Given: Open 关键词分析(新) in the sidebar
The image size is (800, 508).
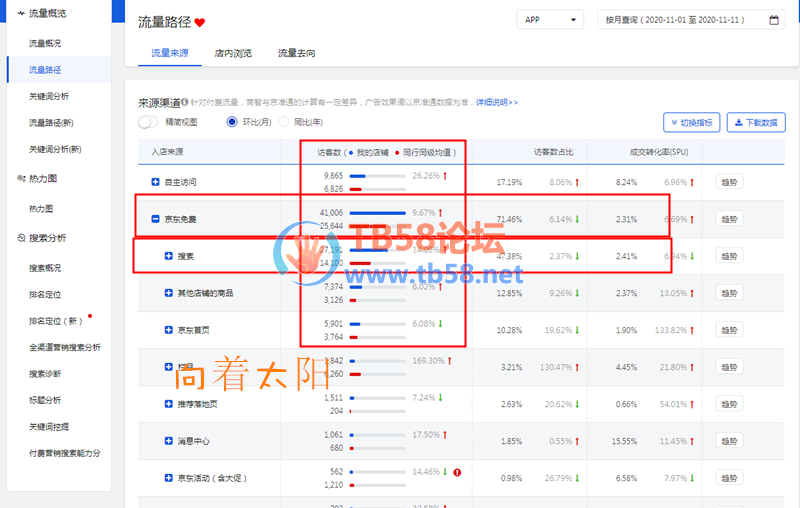Looking at the screenshot, I should click(55, 149).
